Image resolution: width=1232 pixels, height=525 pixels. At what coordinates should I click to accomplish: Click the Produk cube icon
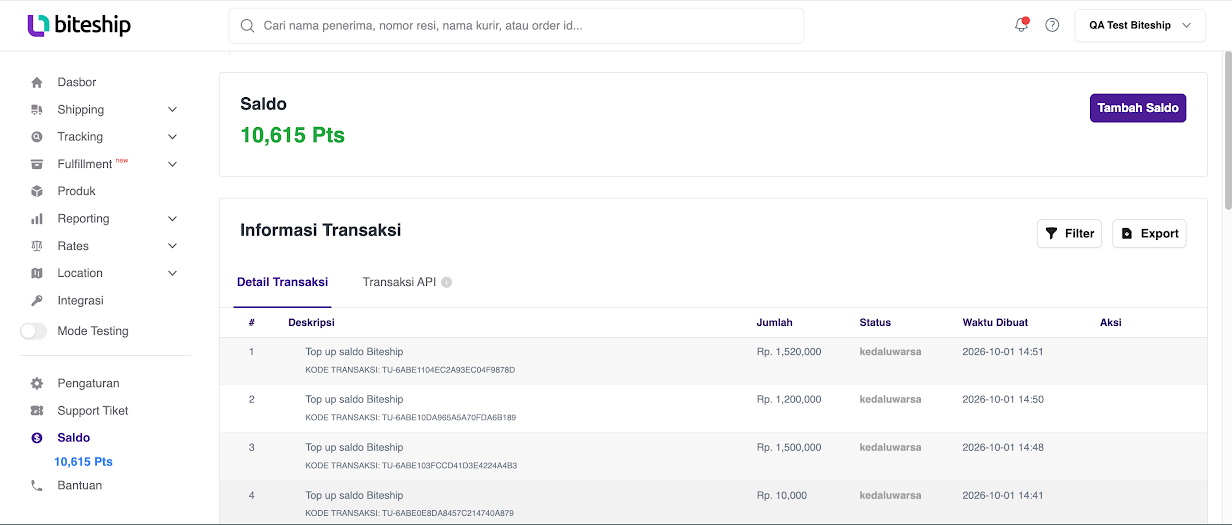[x=37, y=191]
